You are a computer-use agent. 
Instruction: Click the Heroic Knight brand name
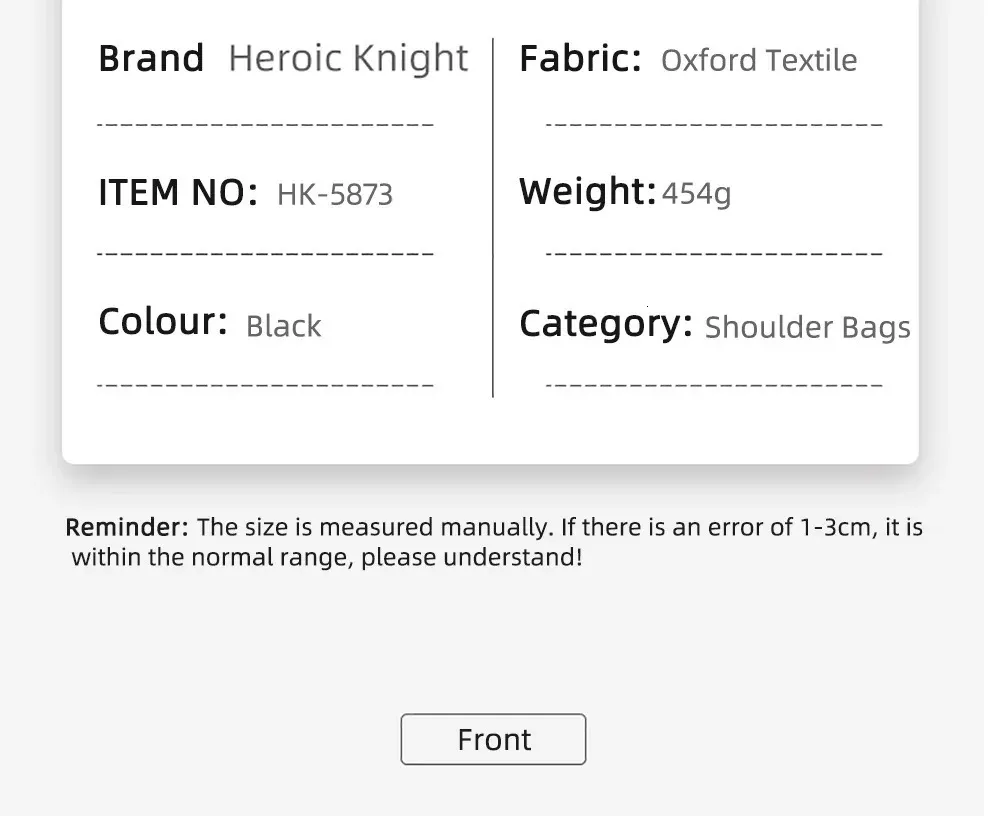(349, 59)
